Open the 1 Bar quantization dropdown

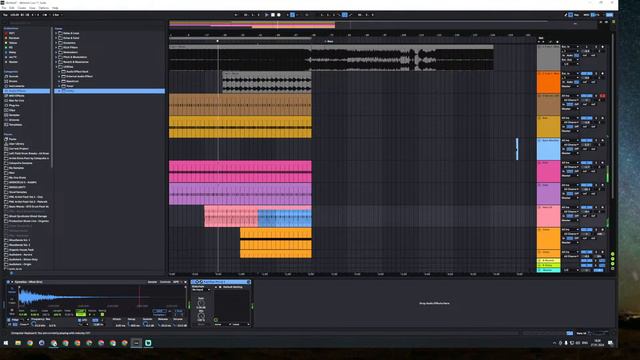[57, 15]
